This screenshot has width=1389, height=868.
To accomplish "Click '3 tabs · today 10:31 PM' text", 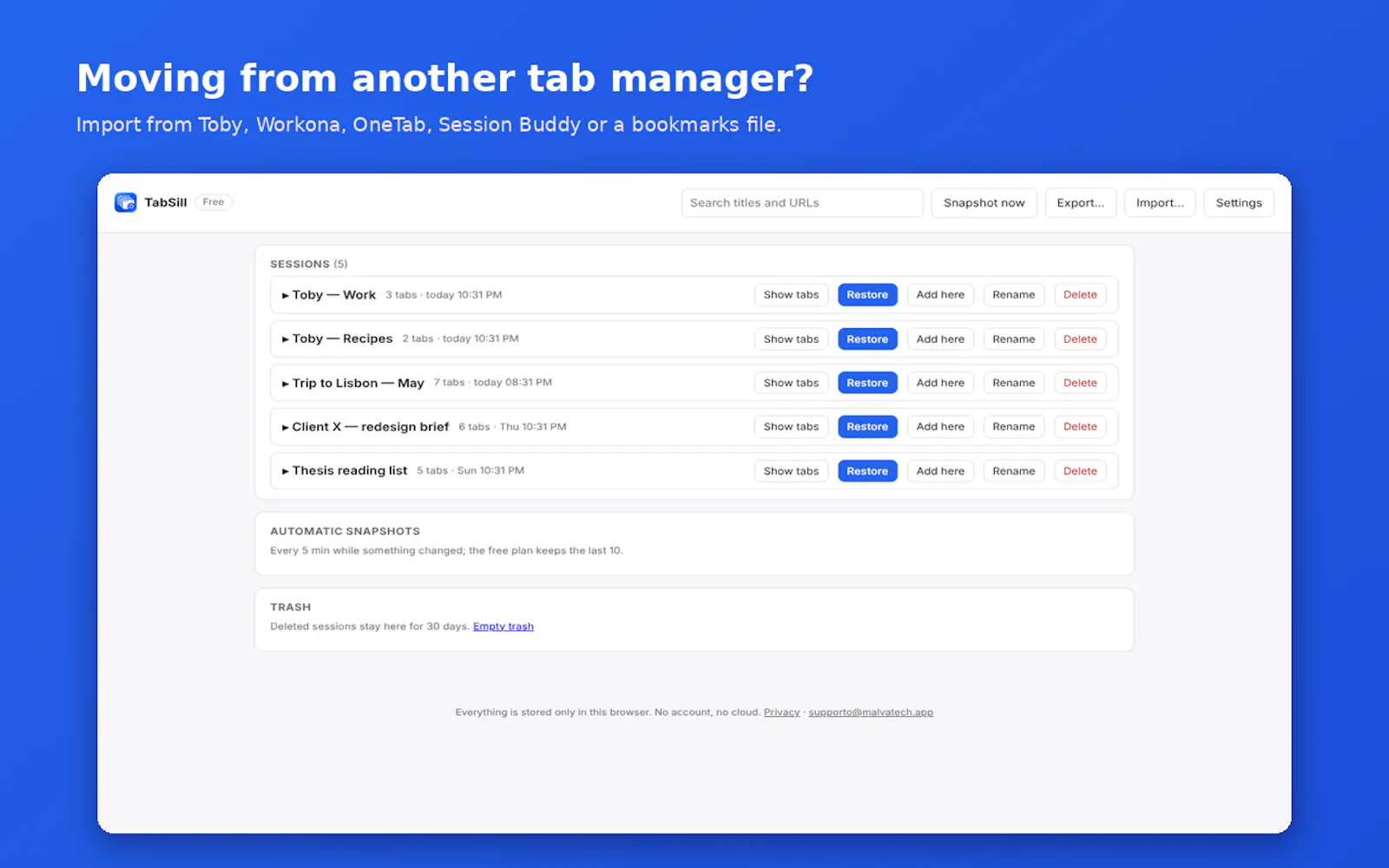I will pyautogui.click(x=444, y=295).
